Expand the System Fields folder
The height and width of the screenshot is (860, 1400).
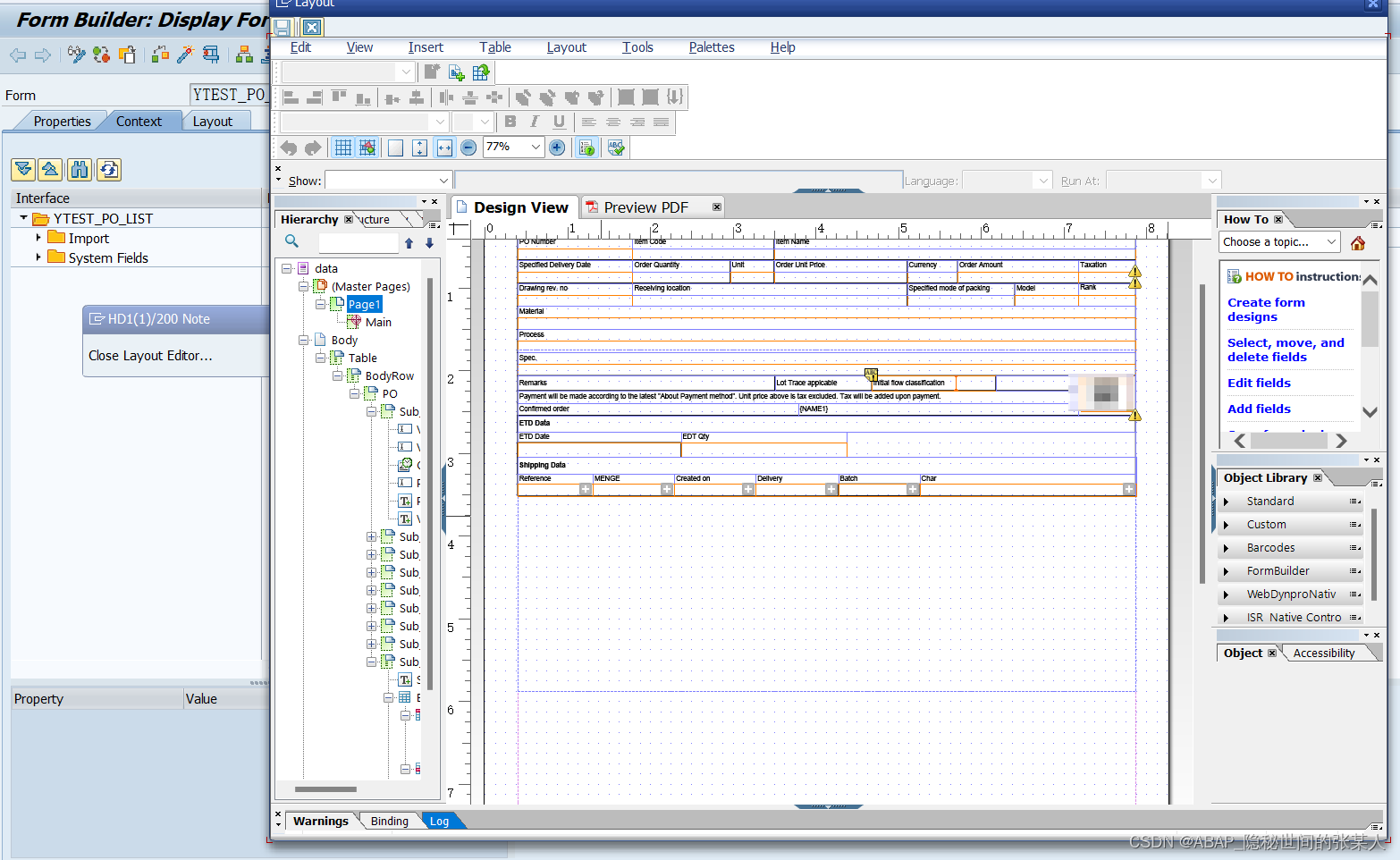[x=38, y=257]
